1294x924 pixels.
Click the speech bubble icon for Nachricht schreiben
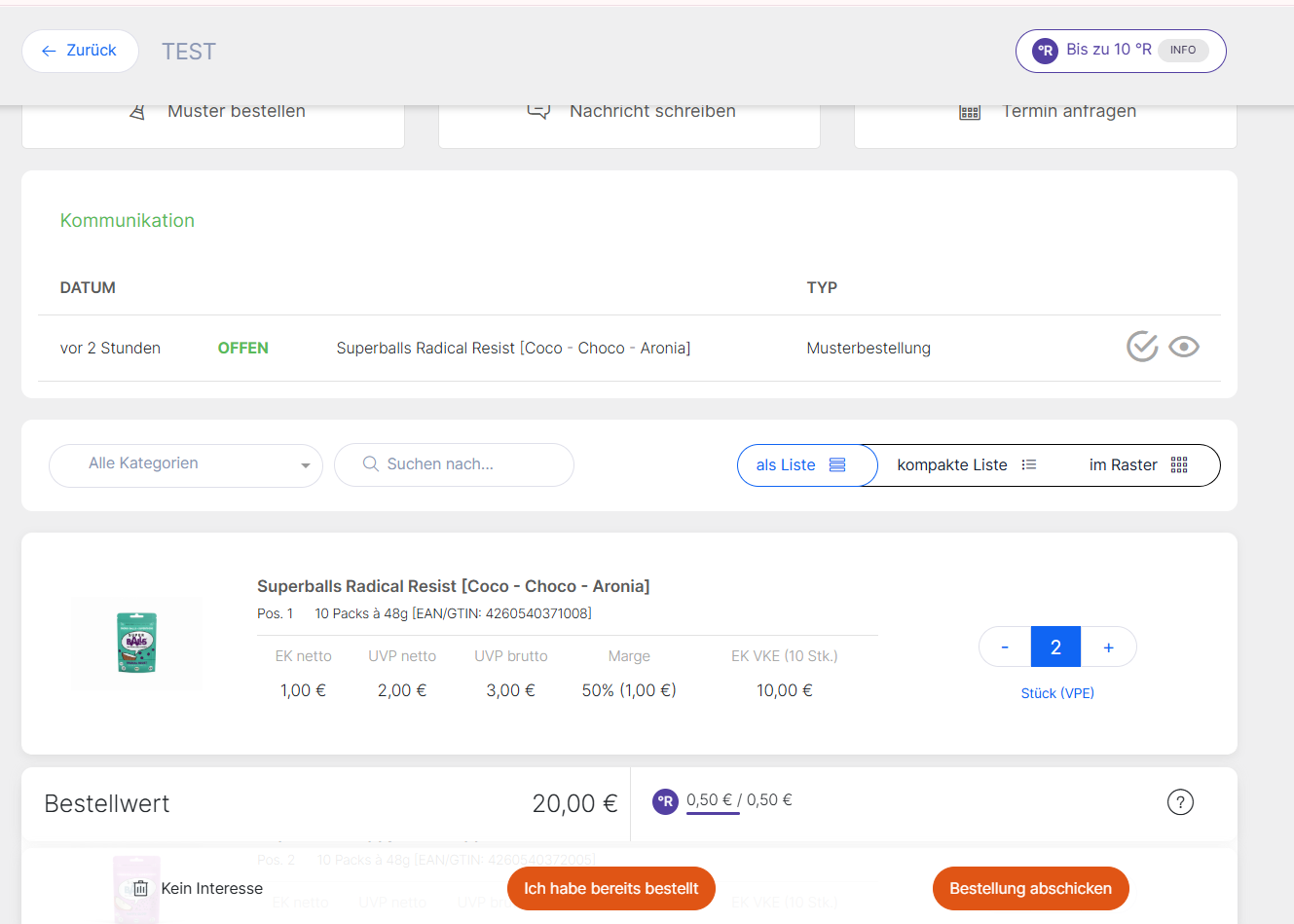538,112
